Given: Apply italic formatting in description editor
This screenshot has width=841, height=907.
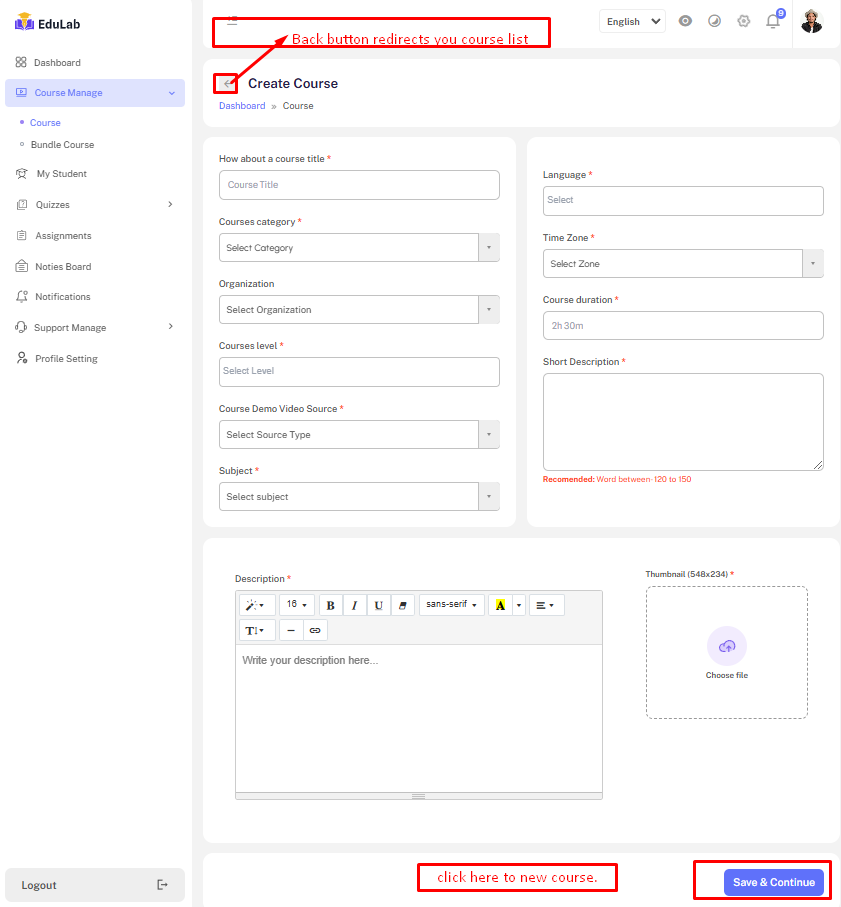Looking at the screenshot, I should click(354, 605).
